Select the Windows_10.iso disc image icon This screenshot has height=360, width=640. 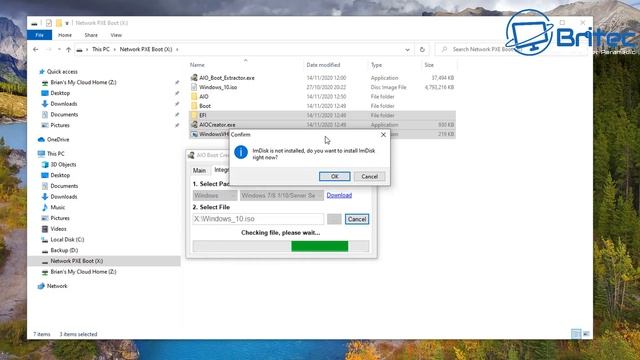194,87
